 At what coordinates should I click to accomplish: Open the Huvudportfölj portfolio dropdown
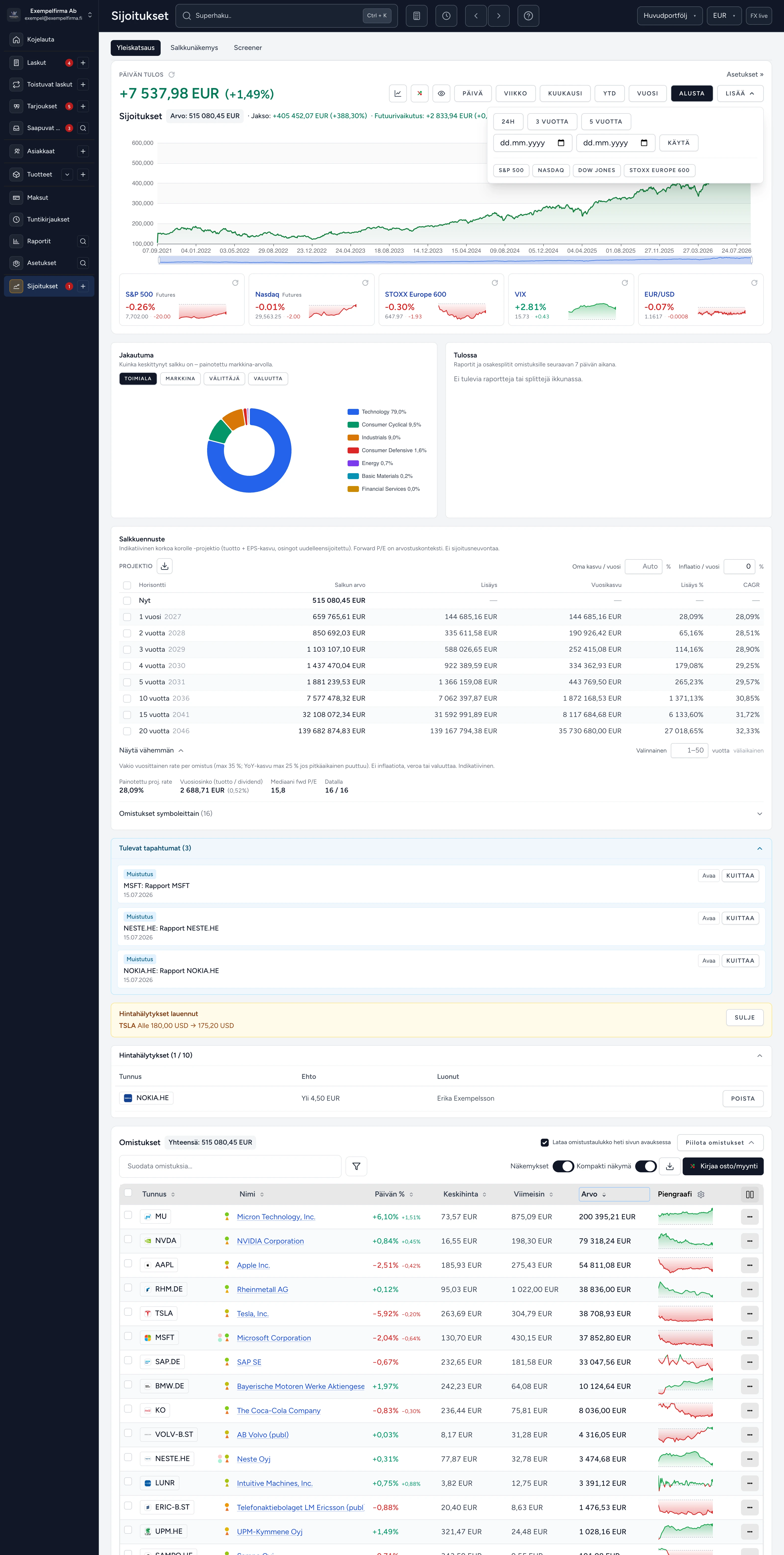669,16
